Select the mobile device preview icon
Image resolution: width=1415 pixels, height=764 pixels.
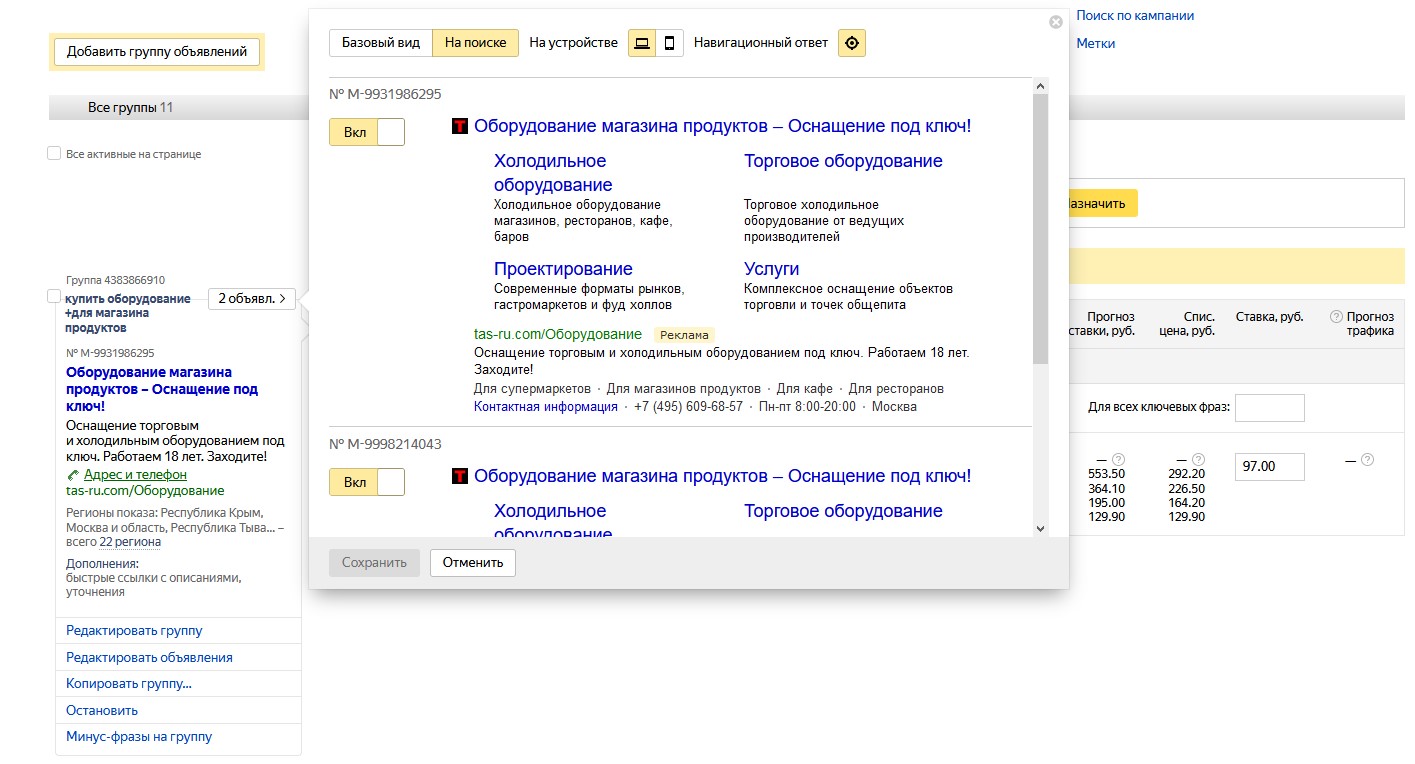pyautogui.click(x=670, y=43)
